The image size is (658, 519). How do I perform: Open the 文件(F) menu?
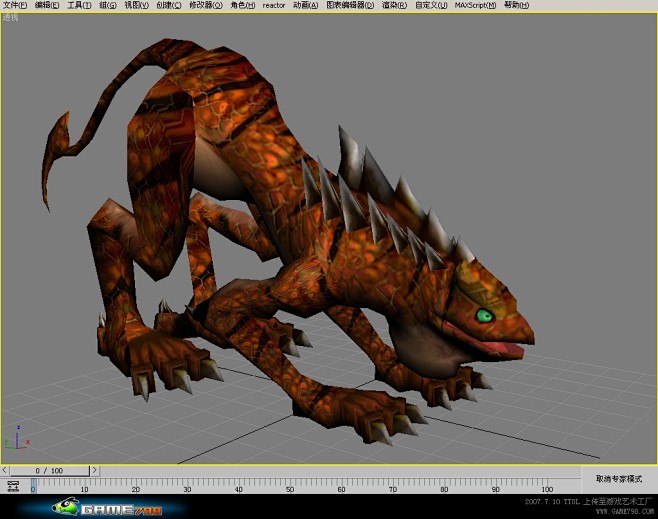[15, 5]
